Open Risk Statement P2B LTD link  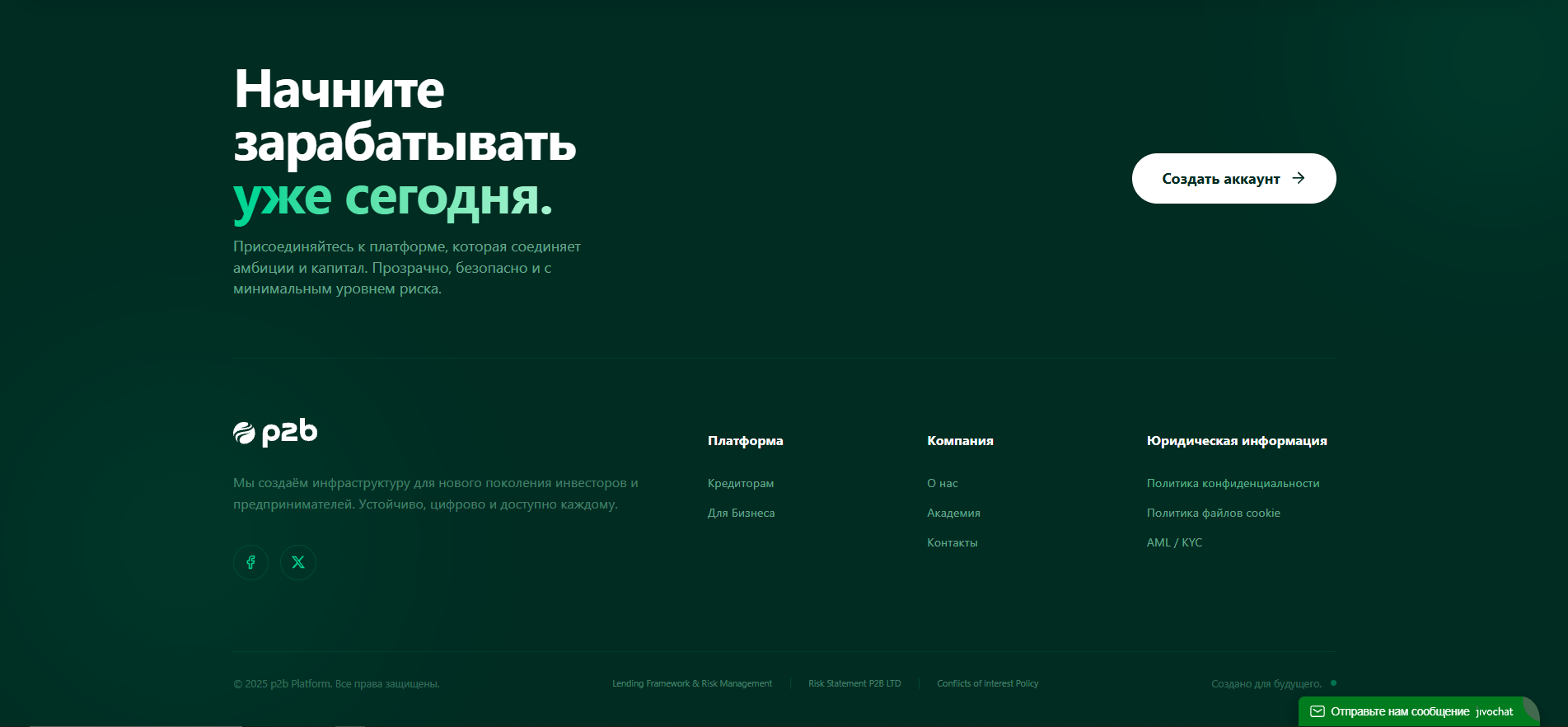854,683
